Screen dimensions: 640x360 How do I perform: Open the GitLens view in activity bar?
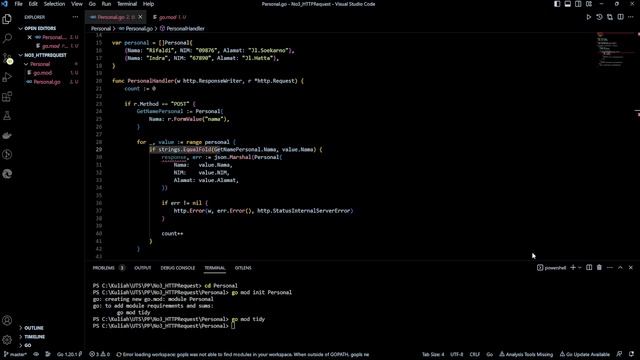tap(7, 155)
